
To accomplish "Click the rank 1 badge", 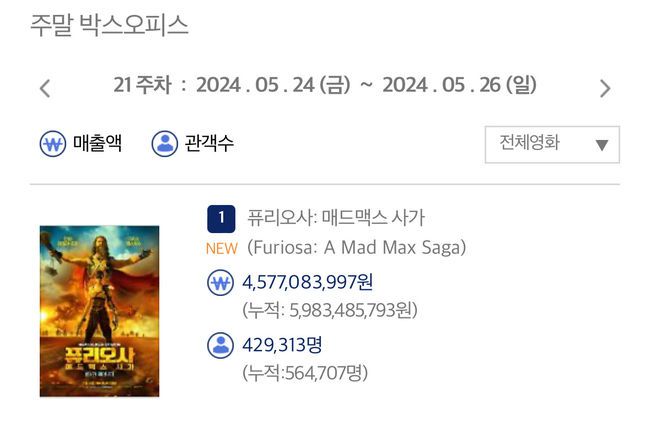I will point(221,218).
